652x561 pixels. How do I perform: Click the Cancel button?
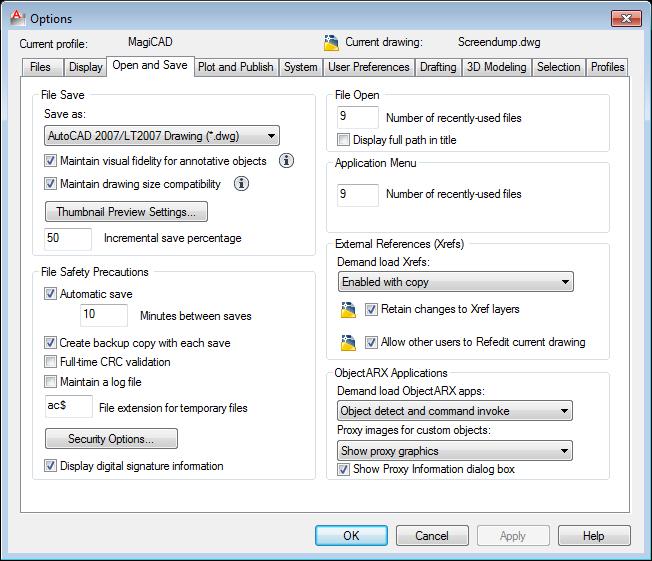[432, 536]
